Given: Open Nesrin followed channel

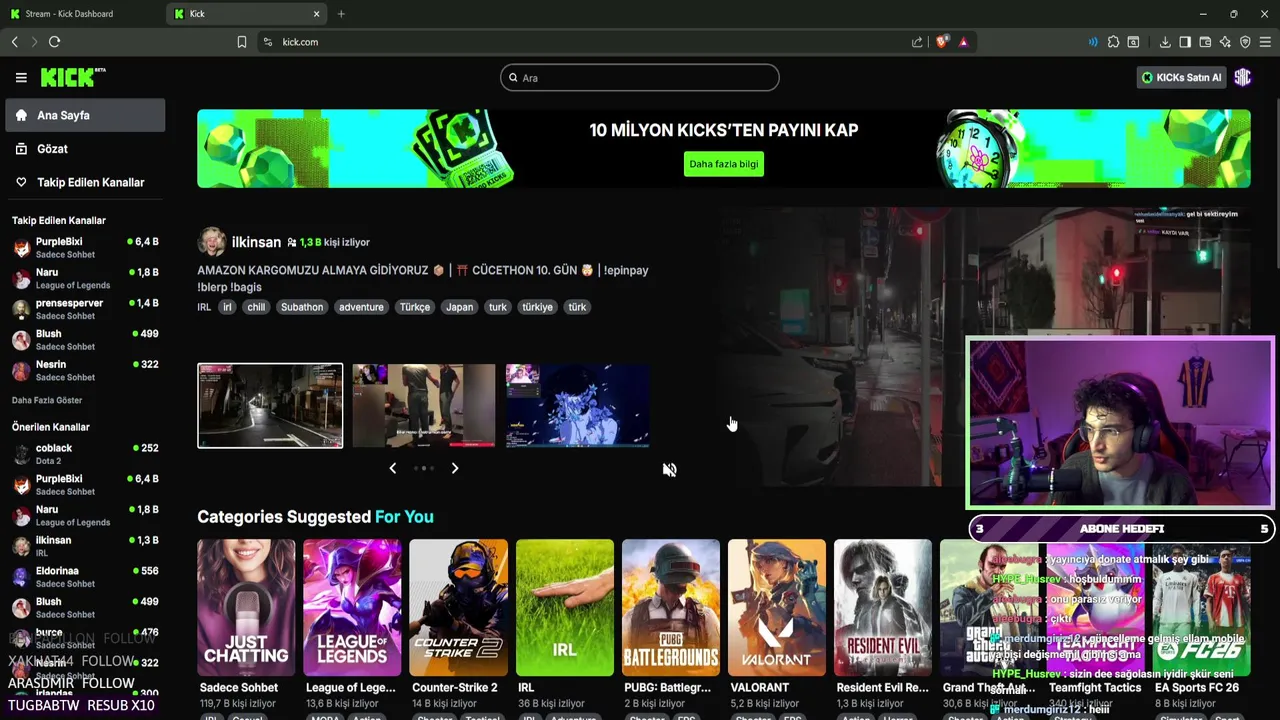Looking at the screenshot, I should point(85,370).
